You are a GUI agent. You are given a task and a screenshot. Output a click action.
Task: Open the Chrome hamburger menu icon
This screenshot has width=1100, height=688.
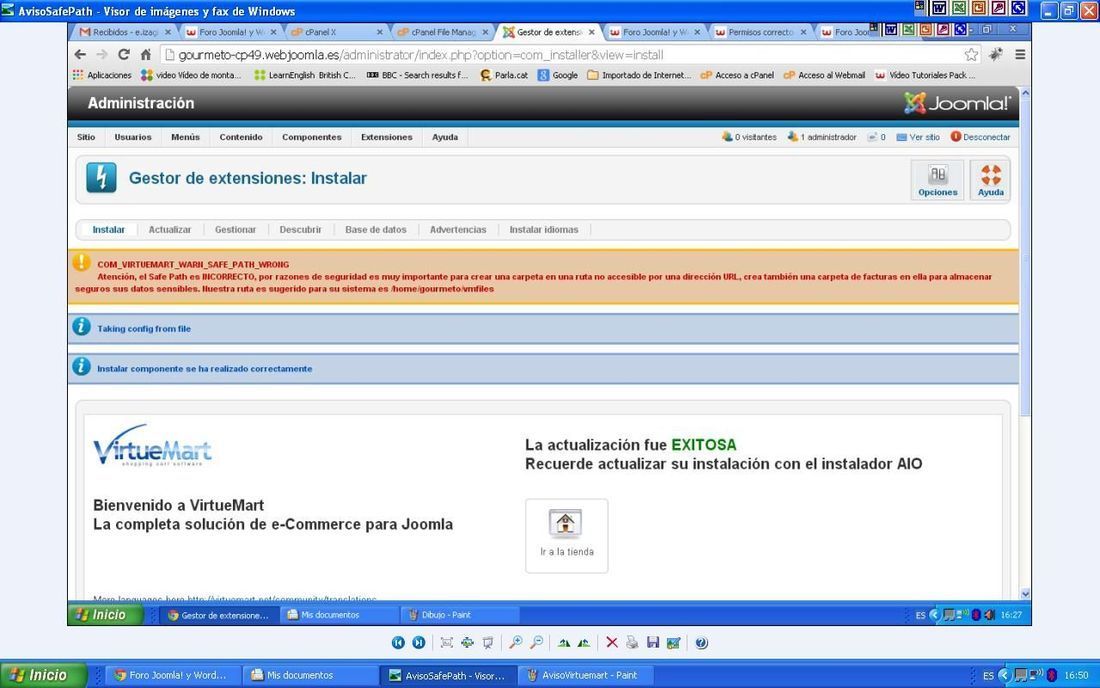pos(1020,54)
